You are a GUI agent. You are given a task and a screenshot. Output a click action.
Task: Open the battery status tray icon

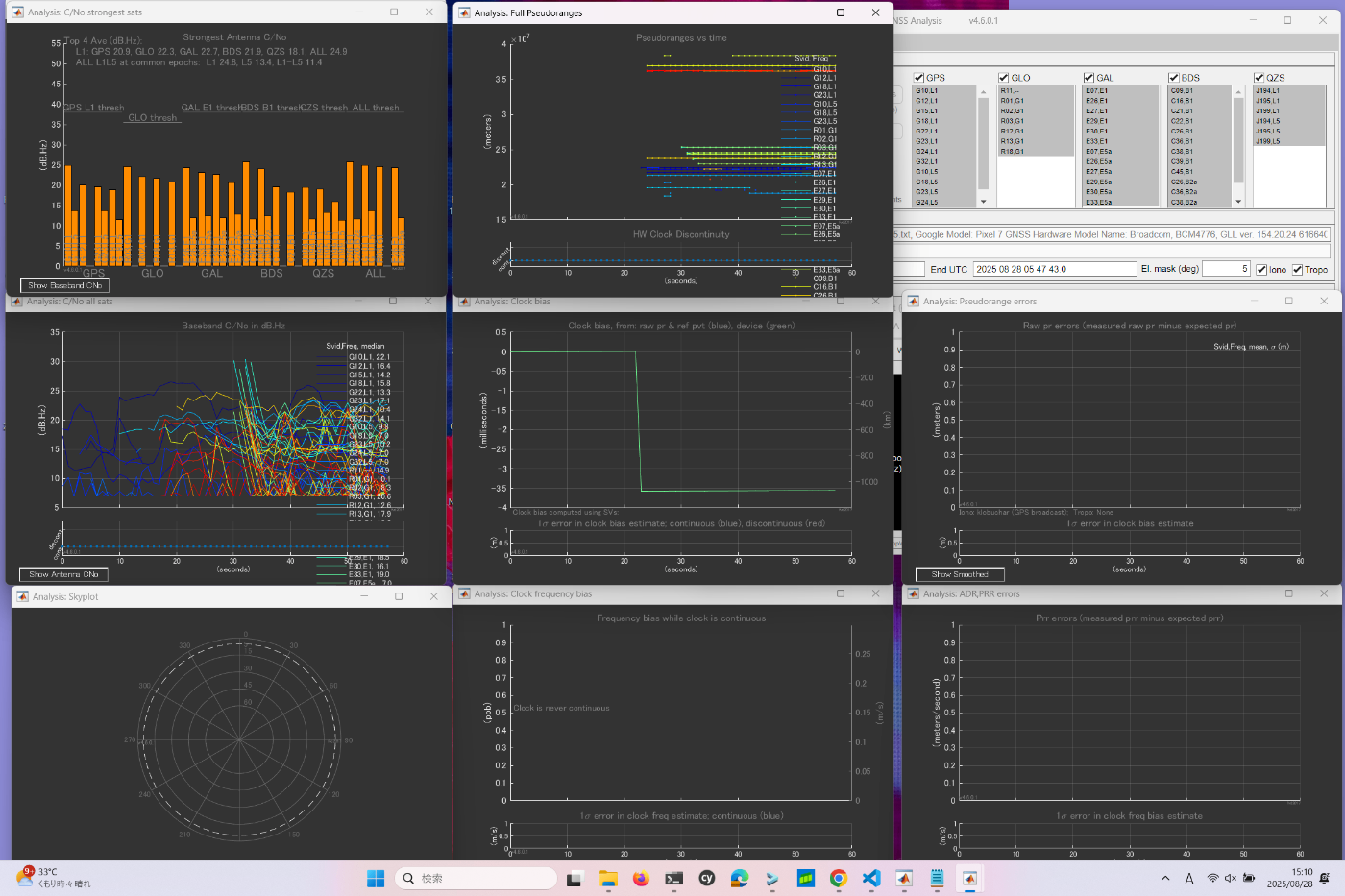coord(1249,878)
